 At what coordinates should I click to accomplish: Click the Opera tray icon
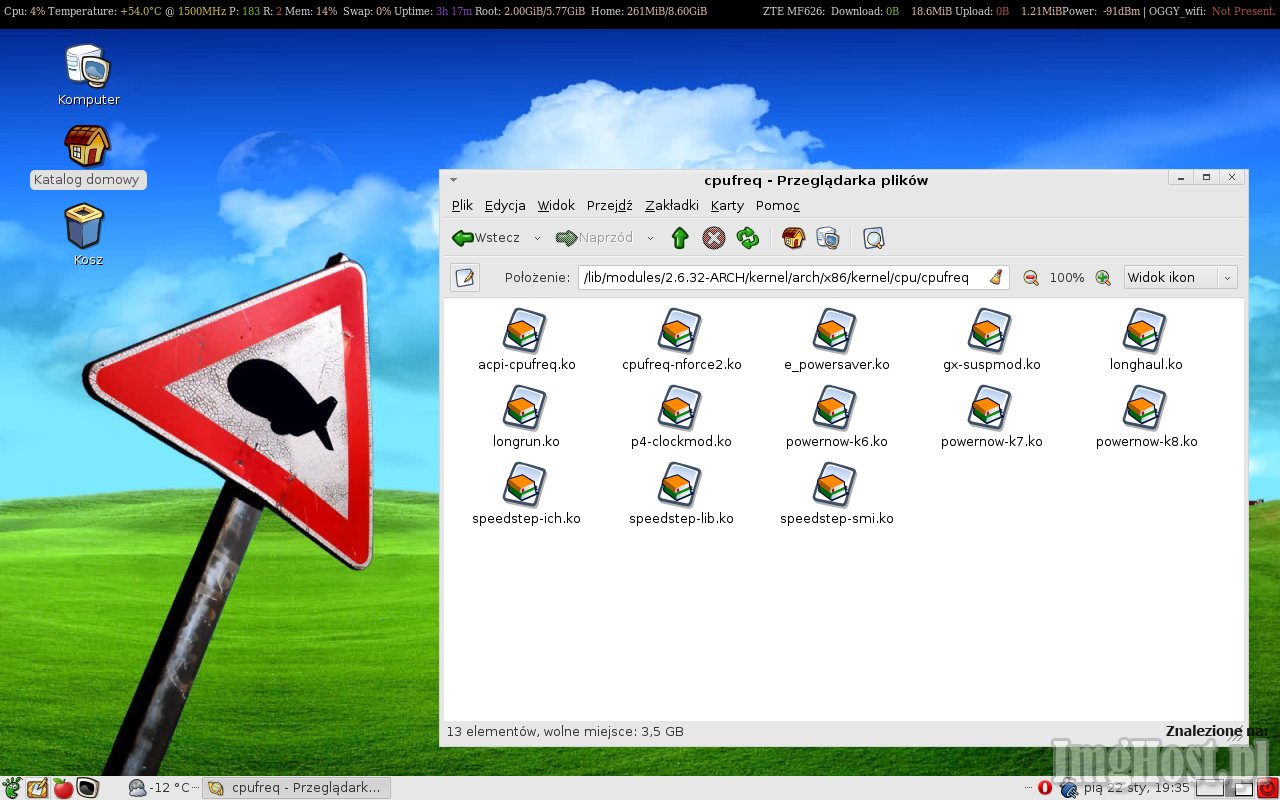(1045, 788)
